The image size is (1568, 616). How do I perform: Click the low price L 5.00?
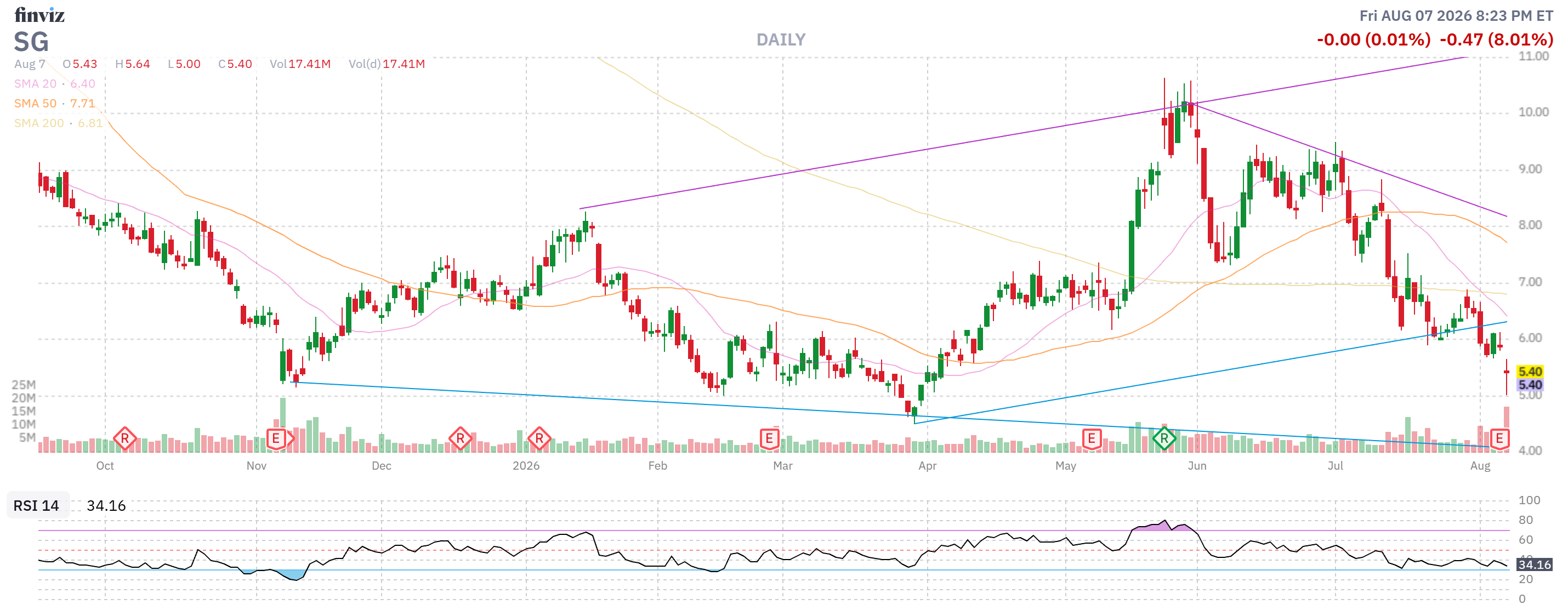[x=184, y=64]
